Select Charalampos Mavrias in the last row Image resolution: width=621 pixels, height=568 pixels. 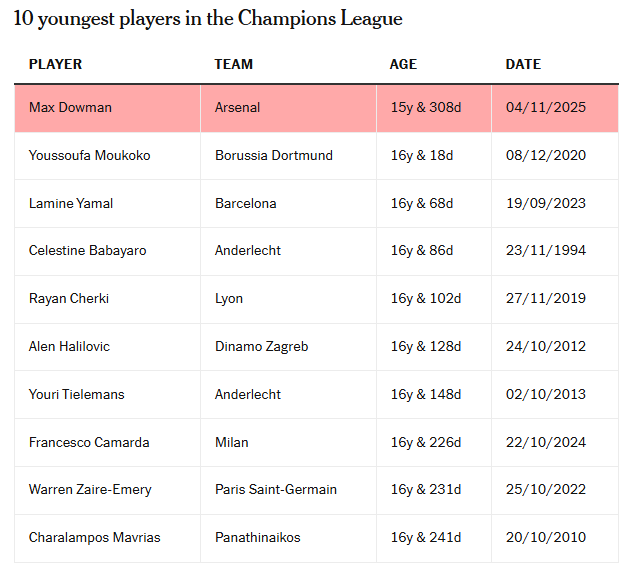[94, 538]
